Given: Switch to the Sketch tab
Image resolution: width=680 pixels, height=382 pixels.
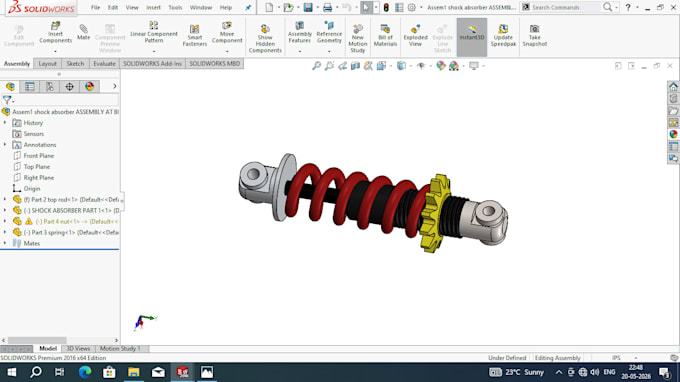Looking at the screenshot, I should click(x=75, y=64).
